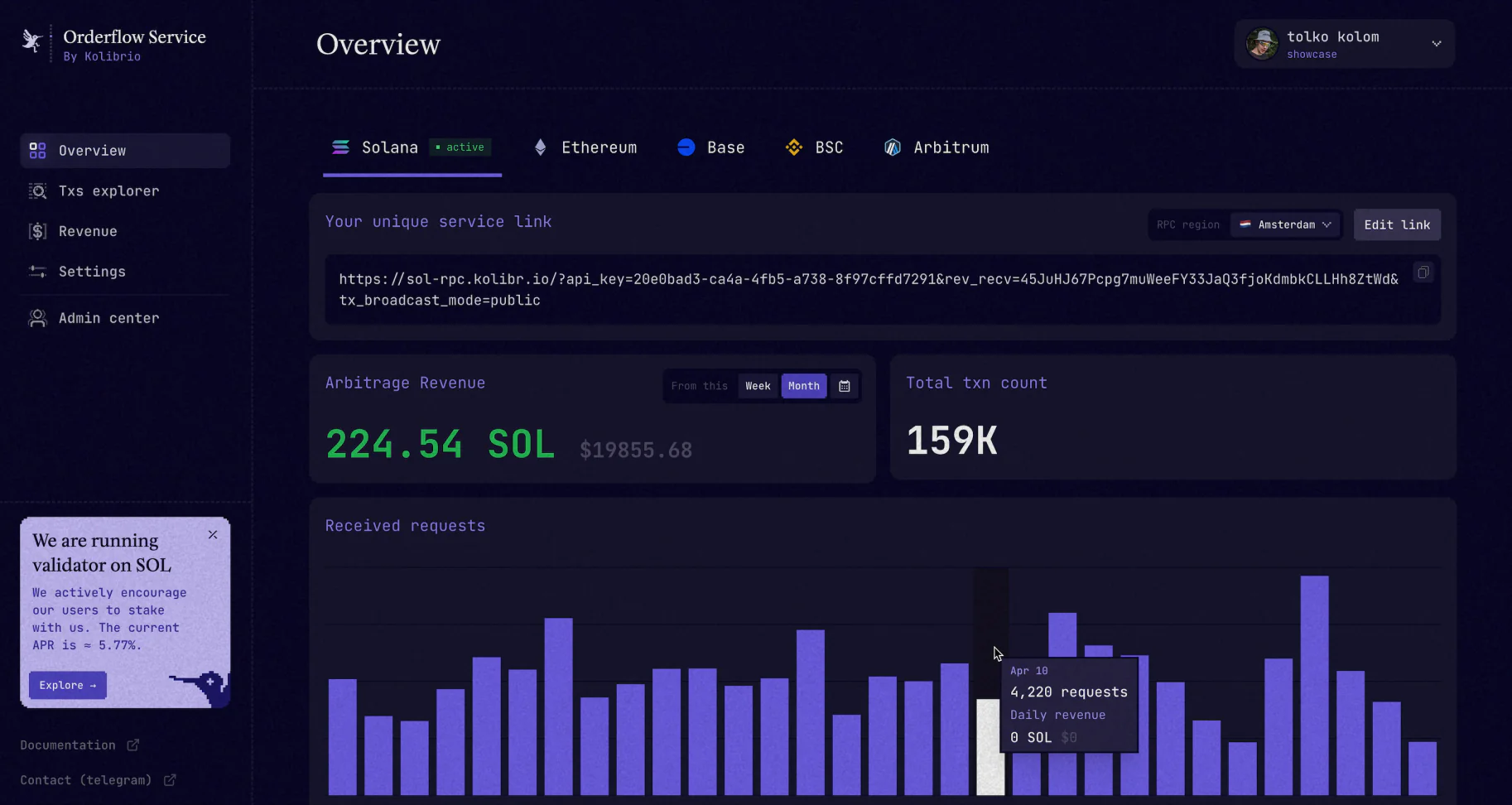
Task: Click the BSC yellow logo icon
Action: 794,147
